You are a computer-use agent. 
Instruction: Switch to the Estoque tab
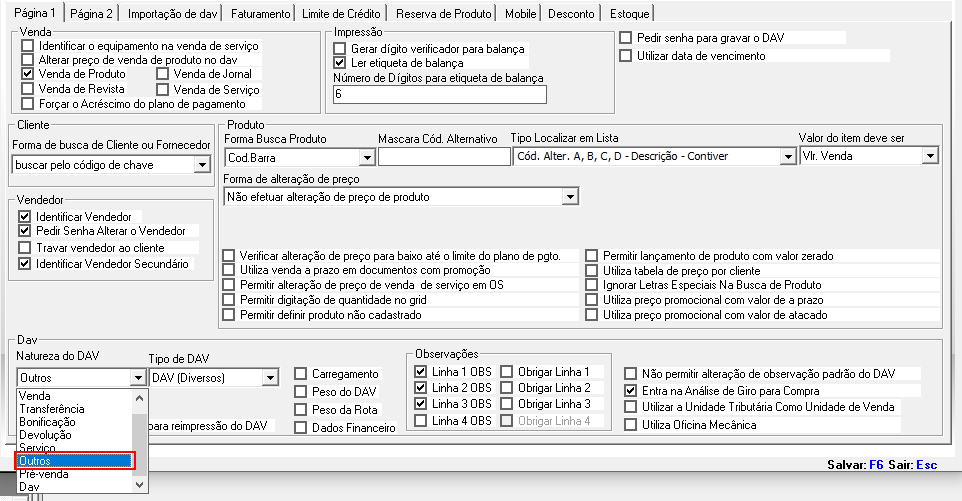click(x=629, y=13)
